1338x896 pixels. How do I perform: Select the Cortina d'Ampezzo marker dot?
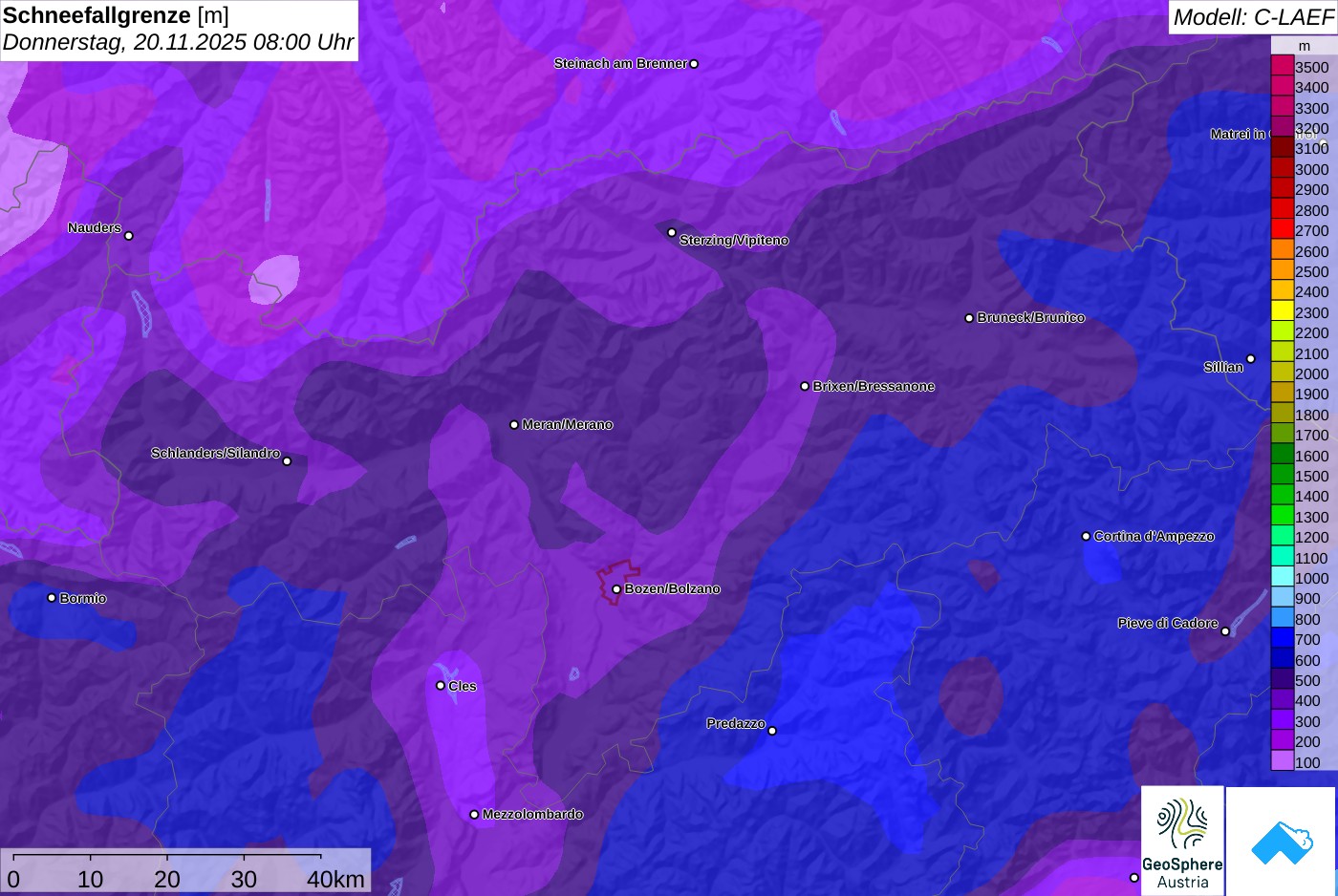[x=1086, y=536]
